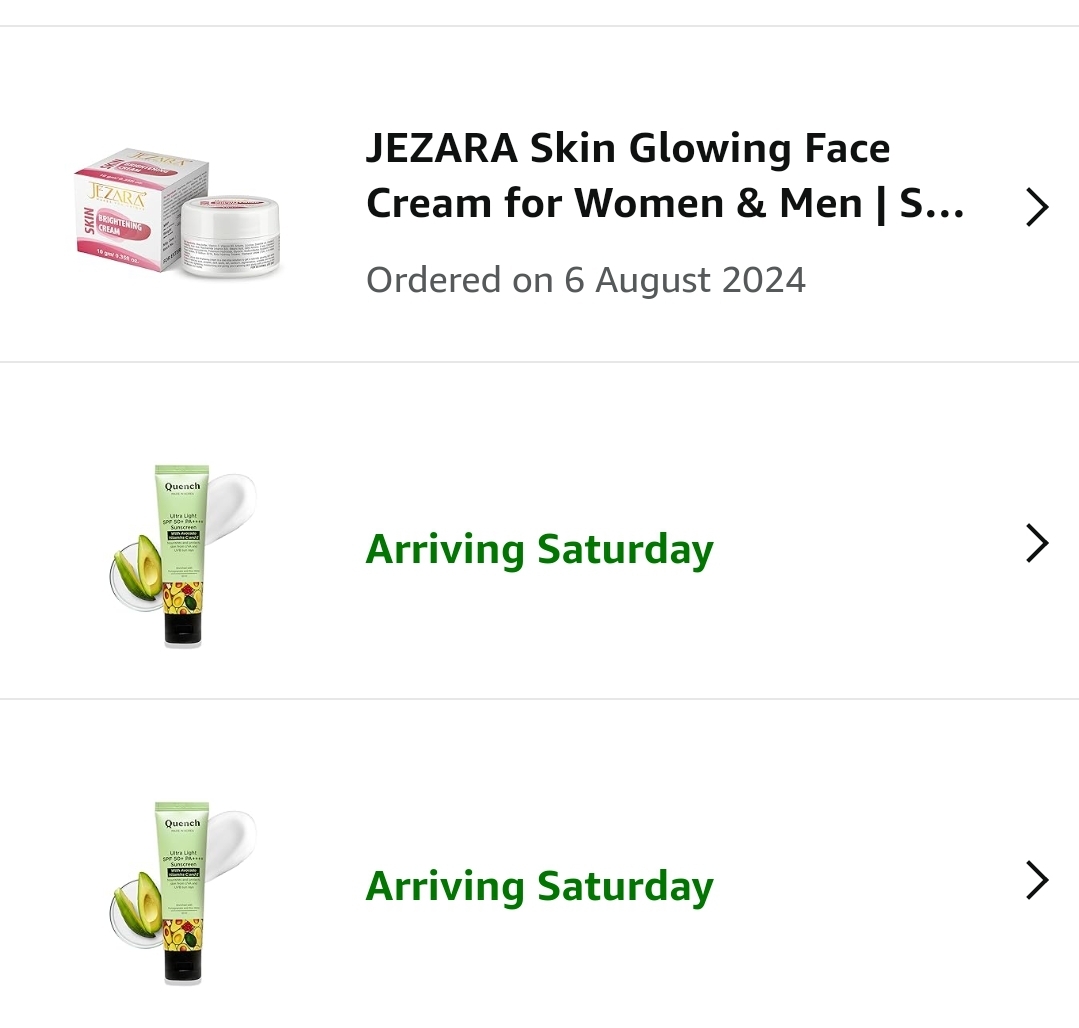The height and width of the screenshot is (1028, 1079).
Task: Click the avocado picture in the bottom sunscreen row
Action: 138,911
